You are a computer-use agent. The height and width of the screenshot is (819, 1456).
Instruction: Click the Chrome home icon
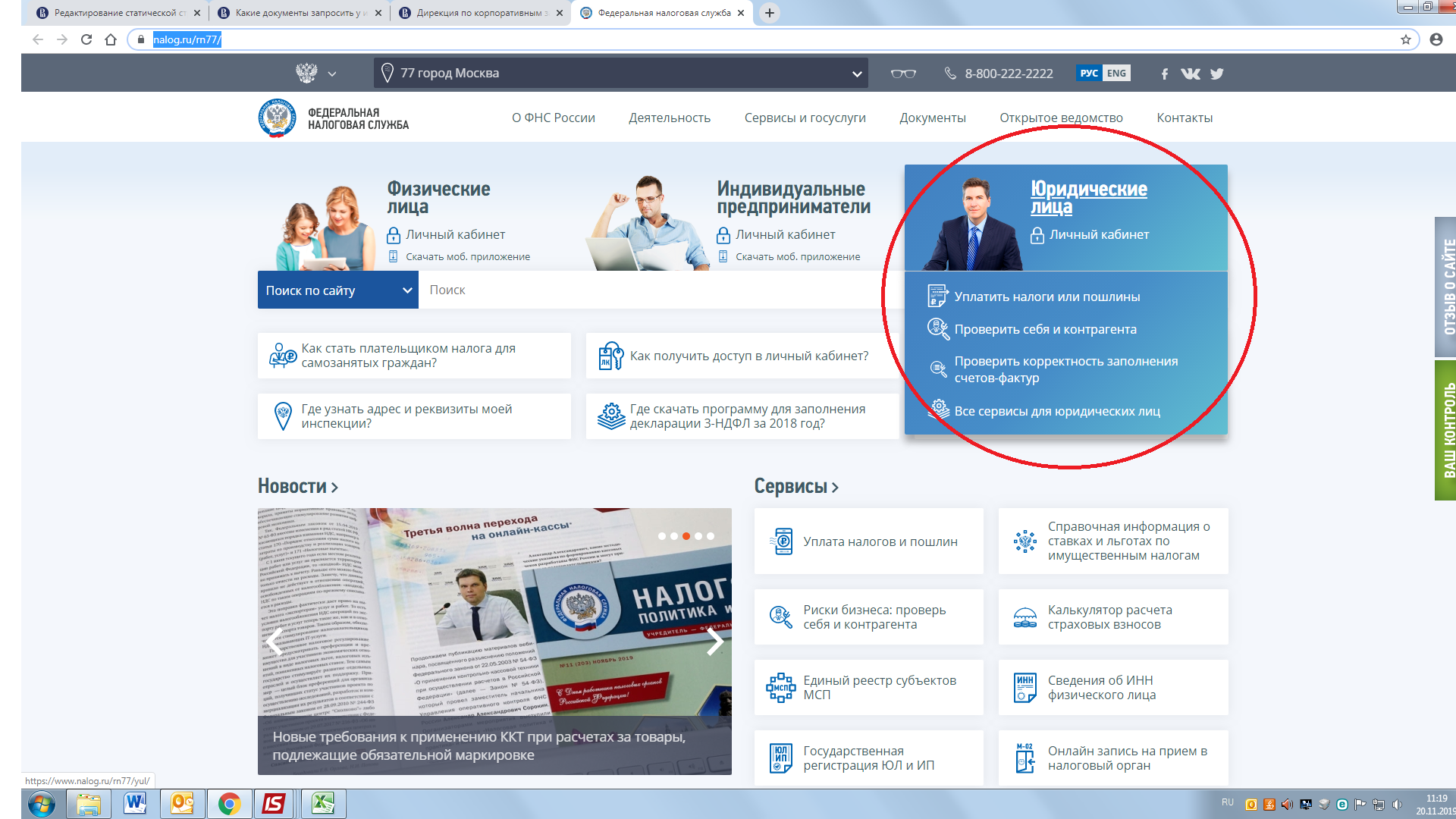click(111, 39)
